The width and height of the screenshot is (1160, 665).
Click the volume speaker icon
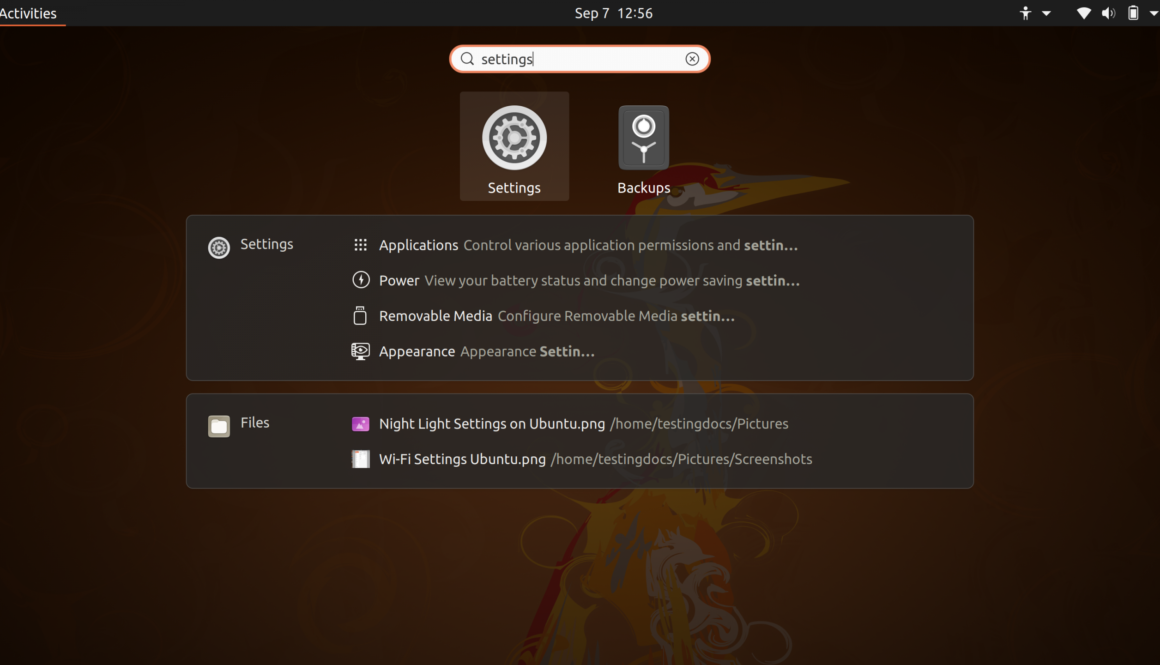point(1108,13)
